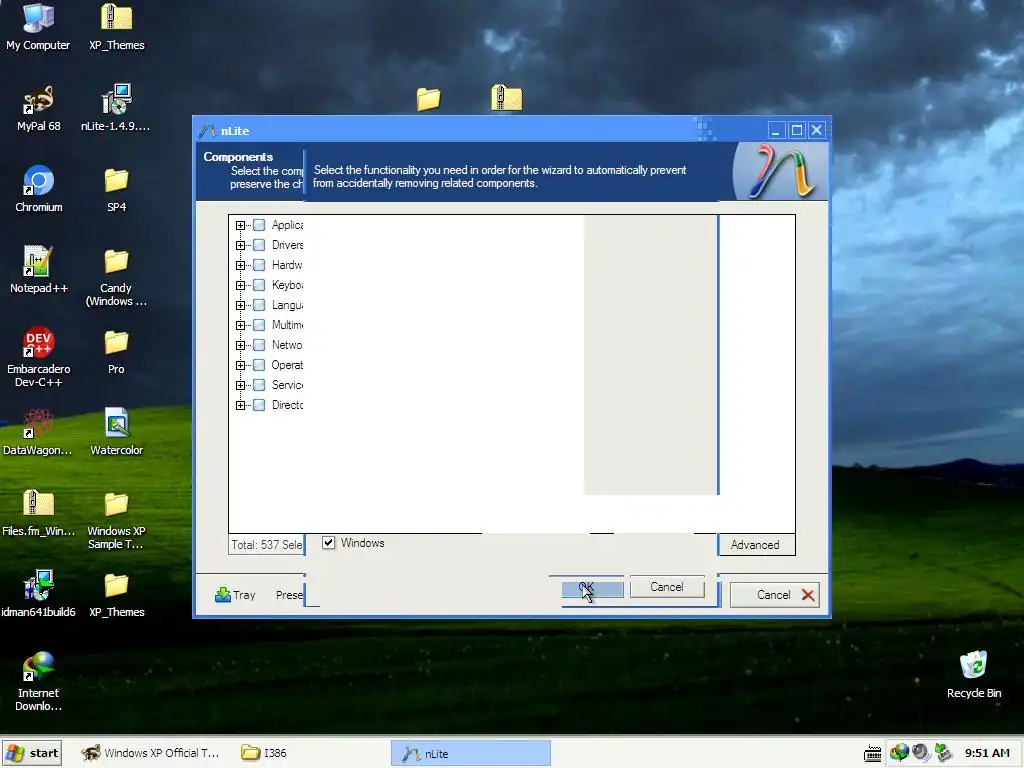Open Windows XP Sample T... folder
The width and height of the screenshot is (1024, 768).
pos(116,519)
